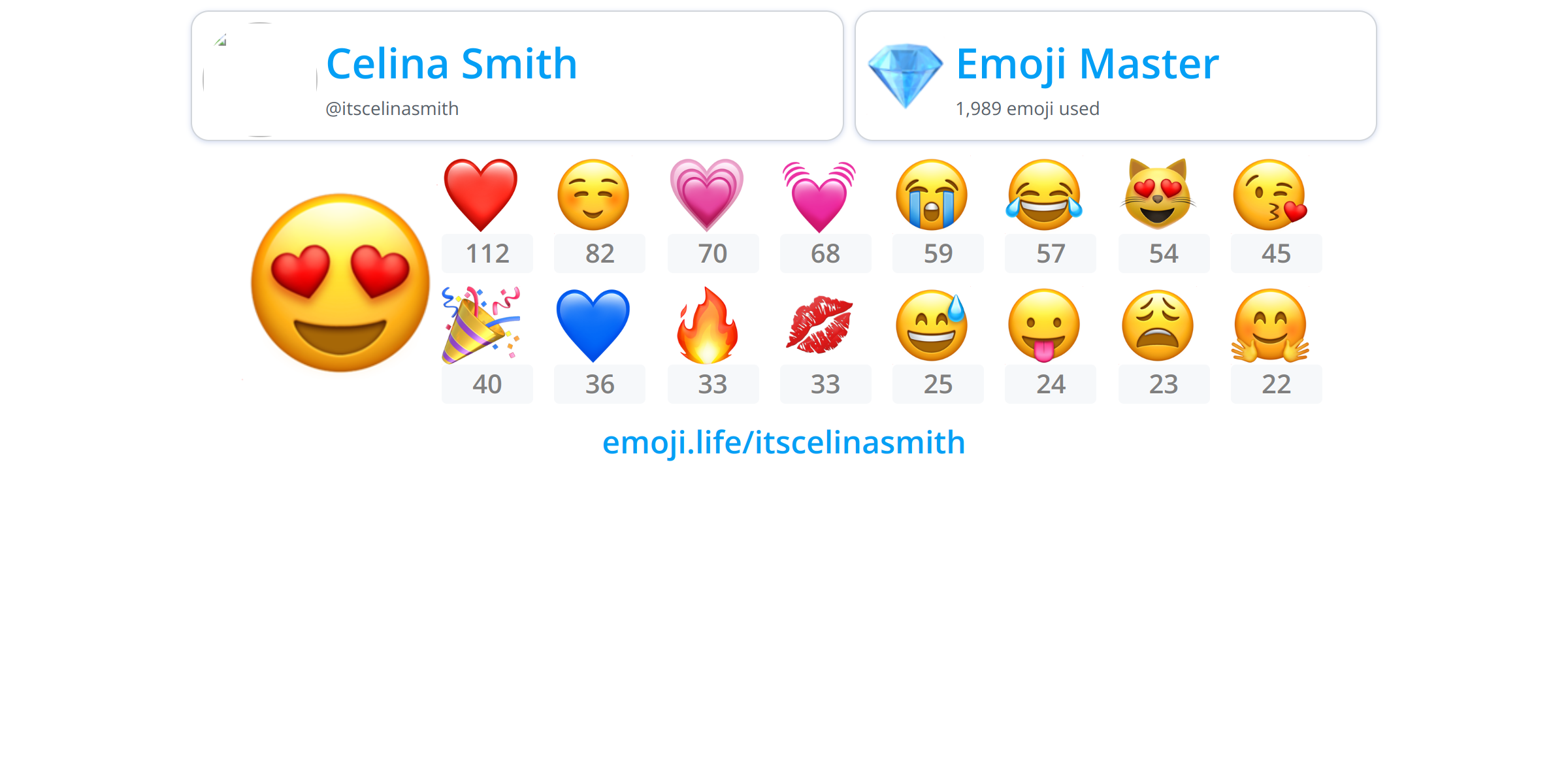Select the loudly crying face emoji
The width and height of the screenshot is (1568, 784).
tap(932, 195)
